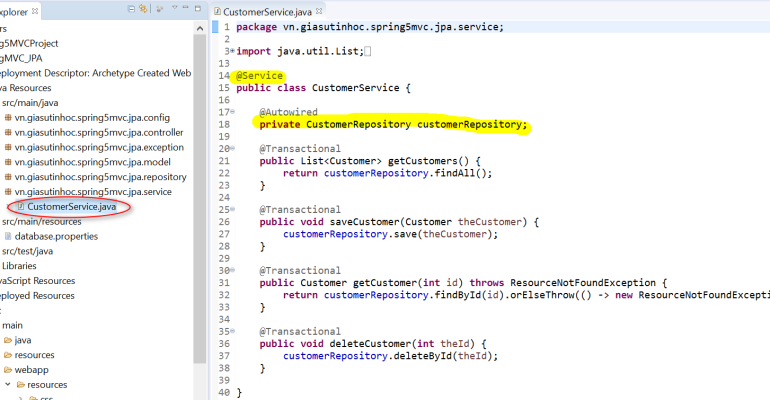This screenshot has width=770, height=400.
Task: Click folder icon of resources below java folder
Action: tap(8, 355)
